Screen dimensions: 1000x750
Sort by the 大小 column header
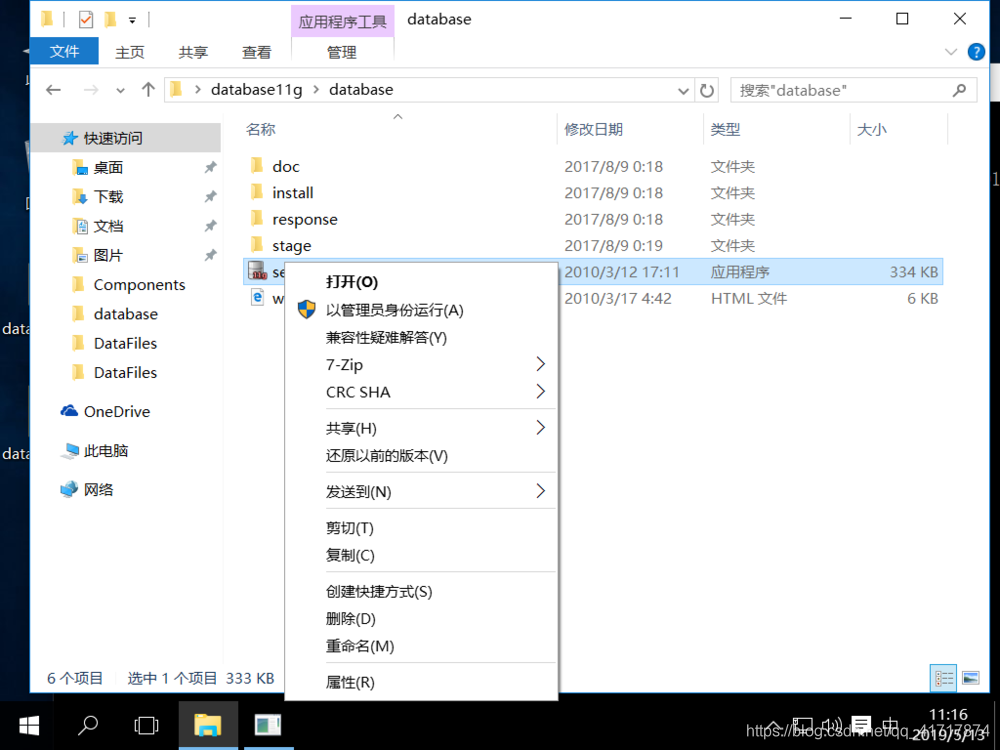872,129
